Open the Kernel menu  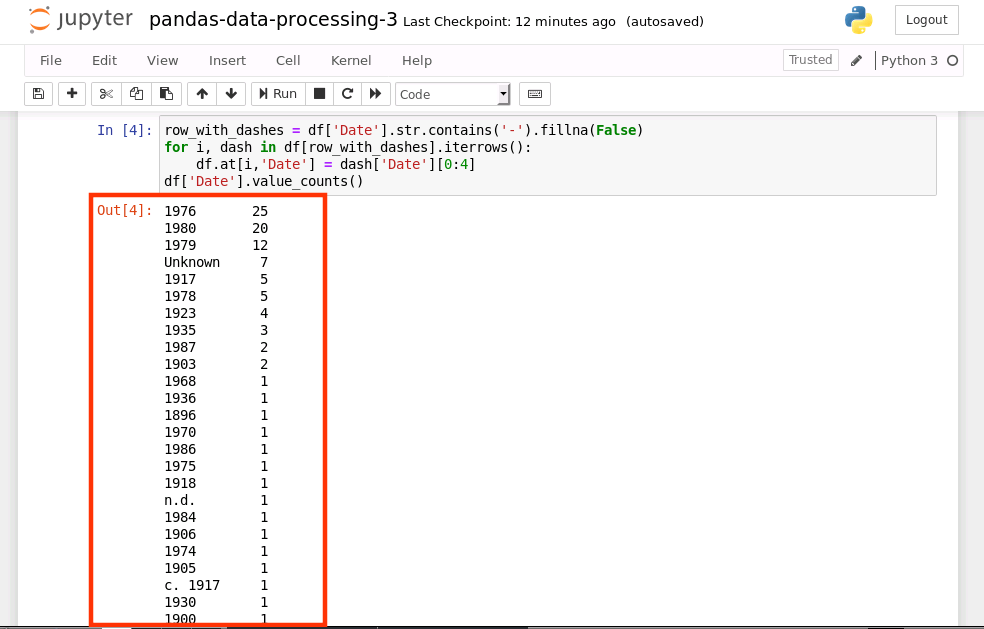[x=351, y=60]
